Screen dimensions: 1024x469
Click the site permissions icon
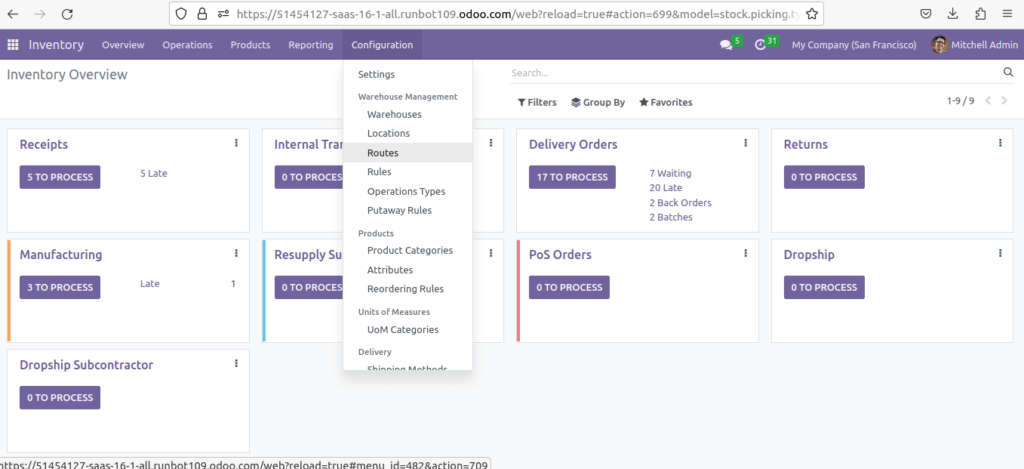click(x=223, y=14)
